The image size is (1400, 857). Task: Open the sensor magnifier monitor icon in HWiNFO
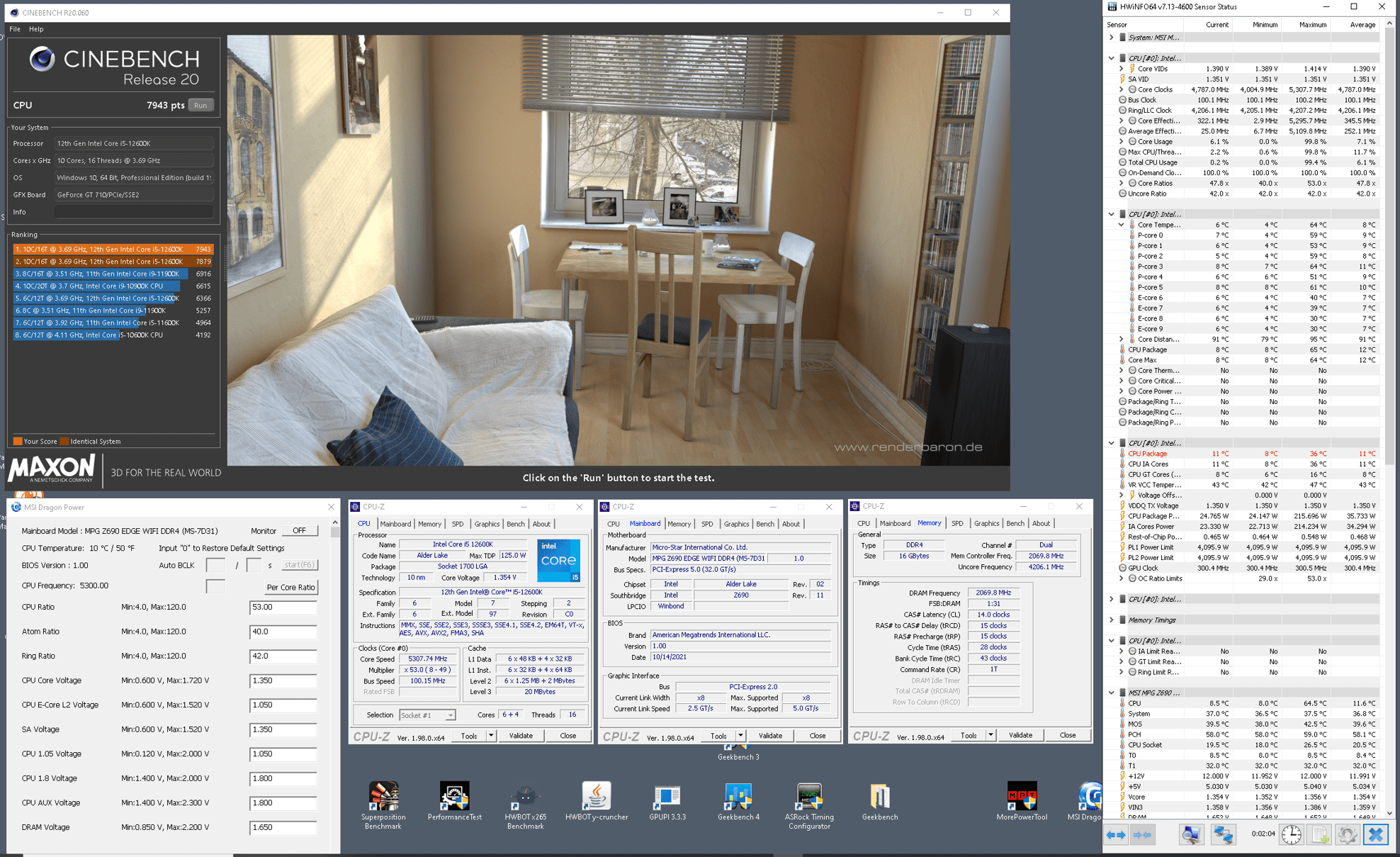(x=1192, y=835)
